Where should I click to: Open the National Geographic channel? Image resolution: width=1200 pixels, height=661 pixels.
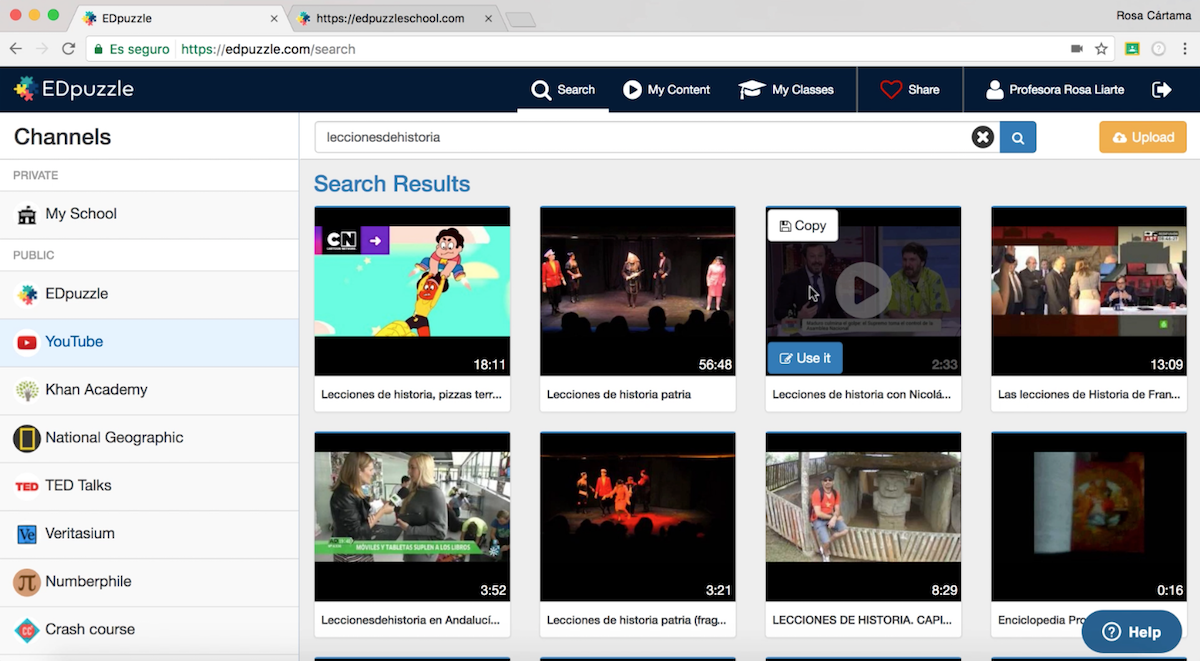pos(113,438)
